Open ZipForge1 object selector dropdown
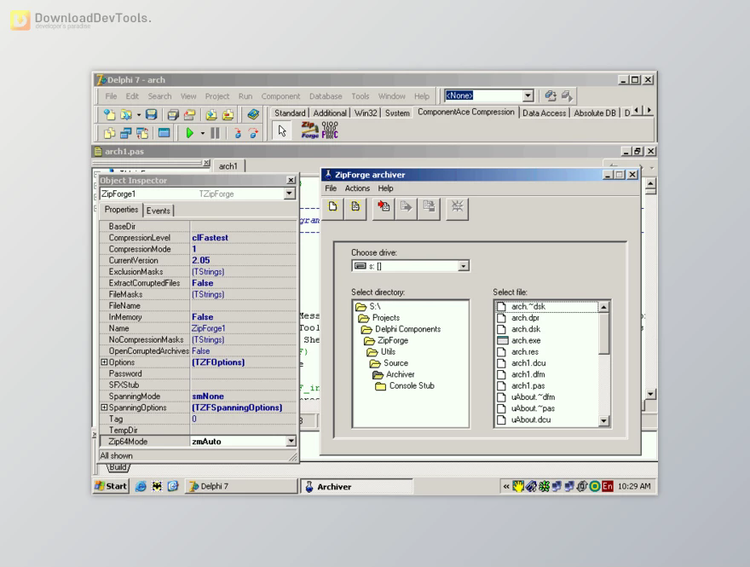 tap(289, 194)
